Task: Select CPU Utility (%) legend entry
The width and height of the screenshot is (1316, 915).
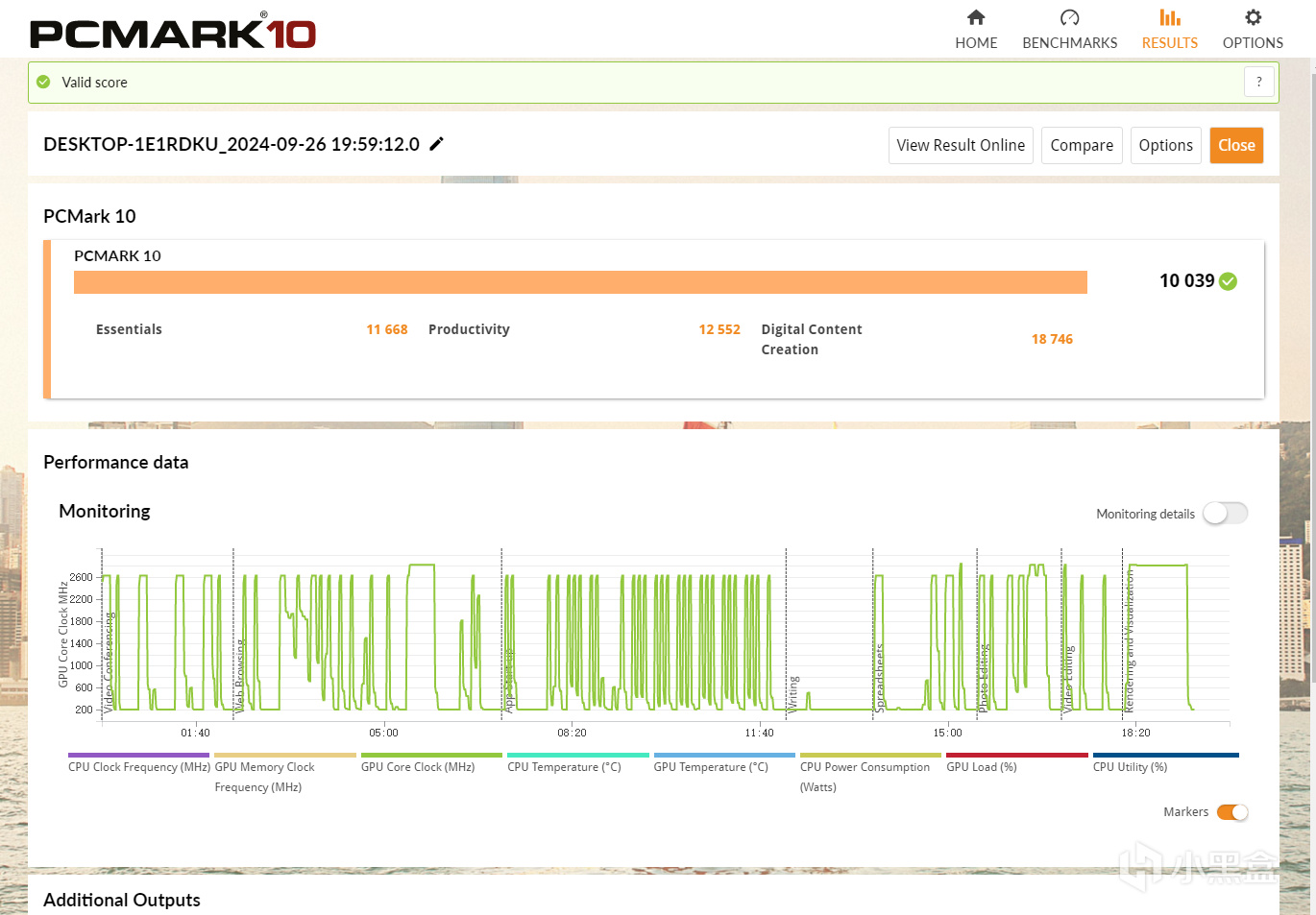Action: click(x=1165, y=764)
